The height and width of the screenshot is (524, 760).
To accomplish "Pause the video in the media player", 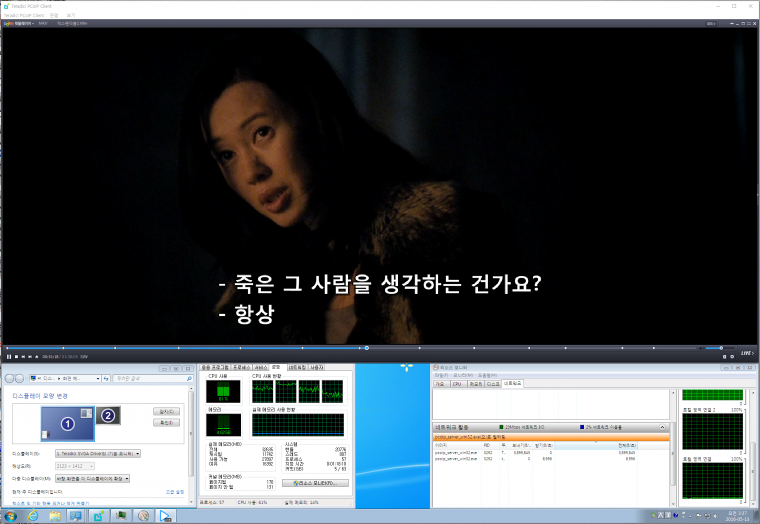I will tap(9, 357).
